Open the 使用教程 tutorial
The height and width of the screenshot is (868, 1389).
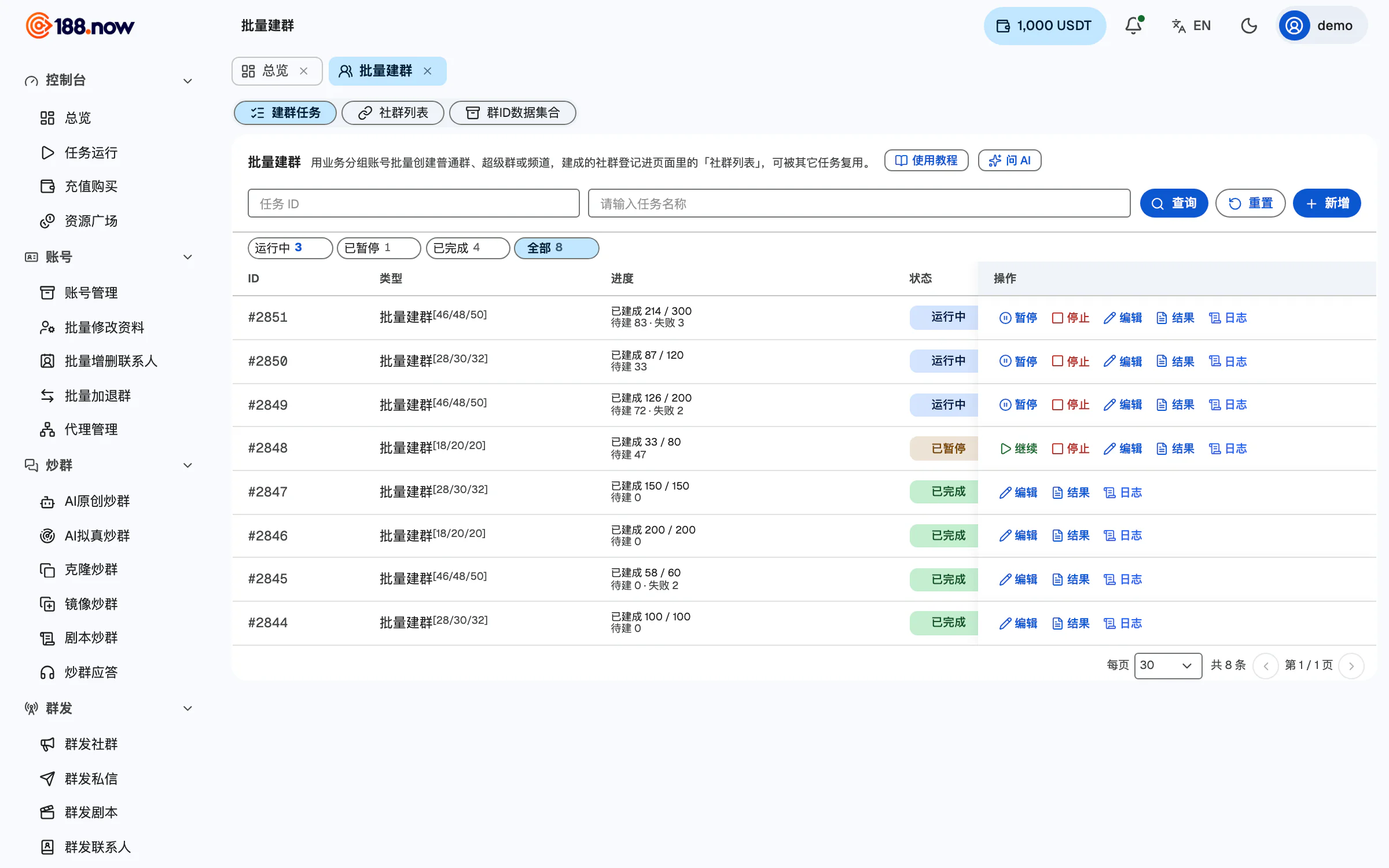tap(926, 160)
